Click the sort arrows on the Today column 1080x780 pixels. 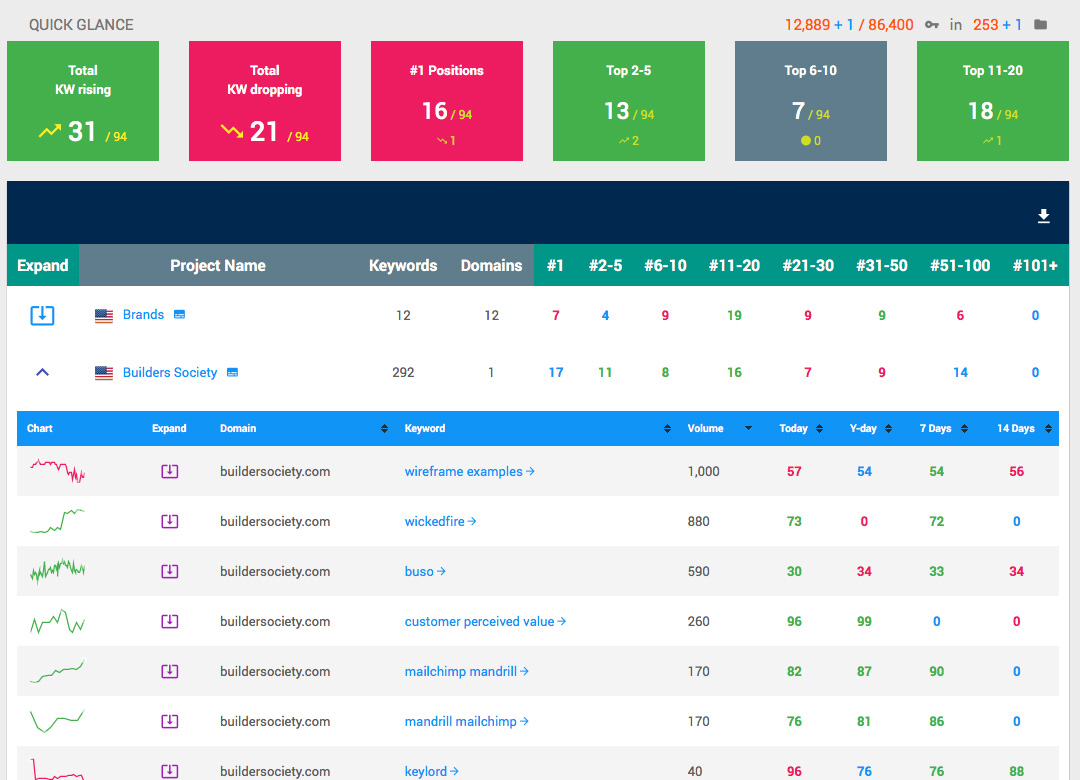817,428
